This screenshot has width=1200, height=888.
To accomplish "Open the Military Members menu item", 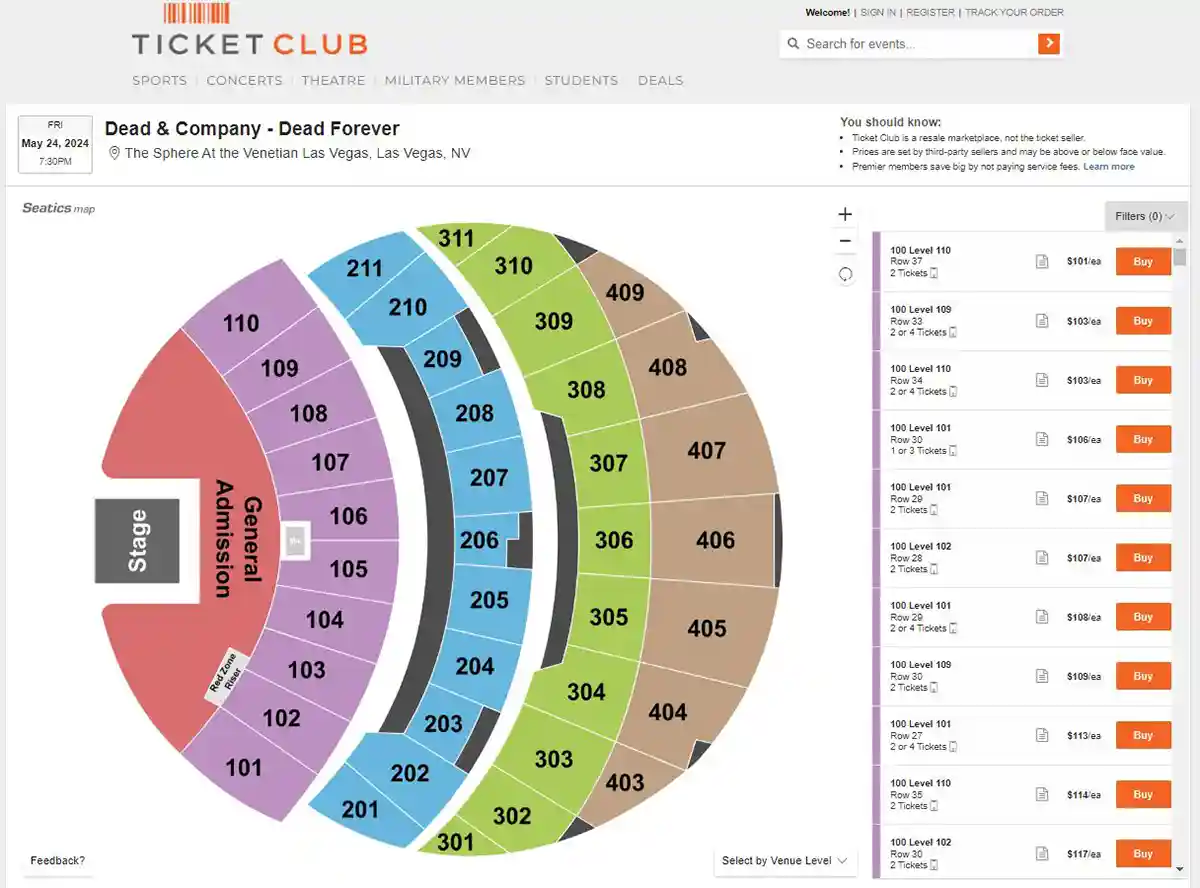I will coord(455,80).
